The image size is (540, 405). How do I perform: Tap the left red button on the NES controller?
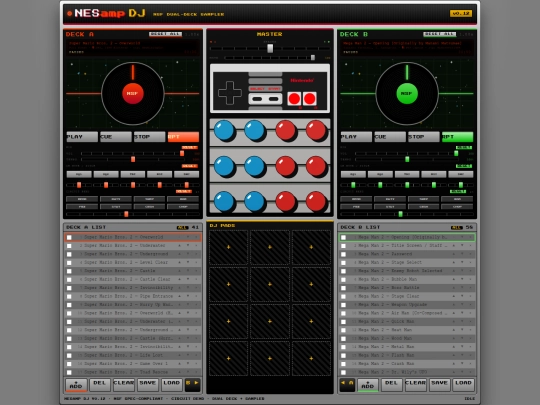294,99
